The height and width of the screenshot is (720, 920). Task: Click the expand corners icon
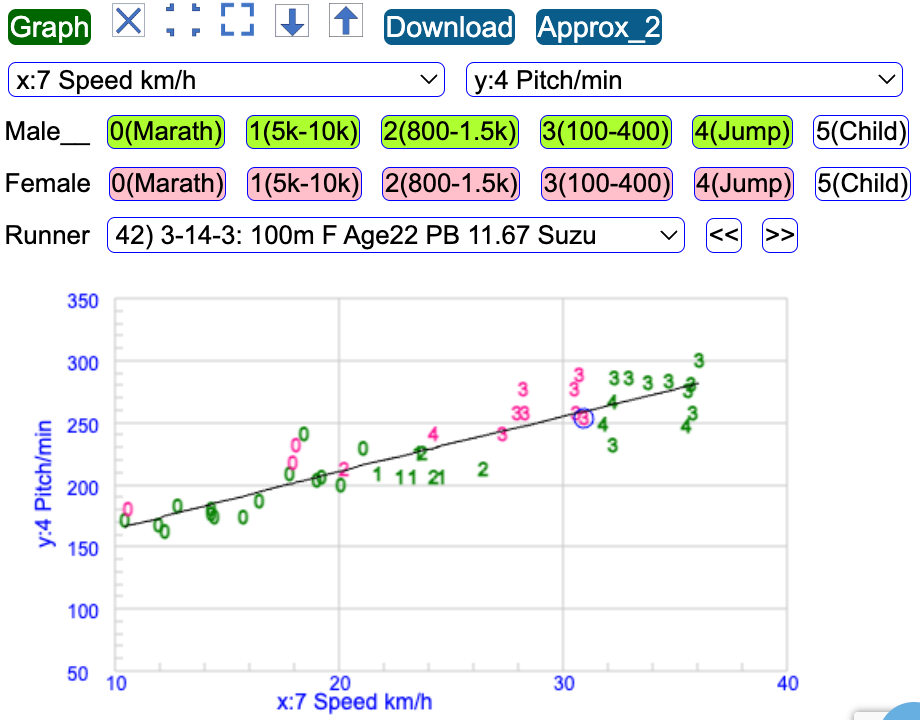[237, 21]
